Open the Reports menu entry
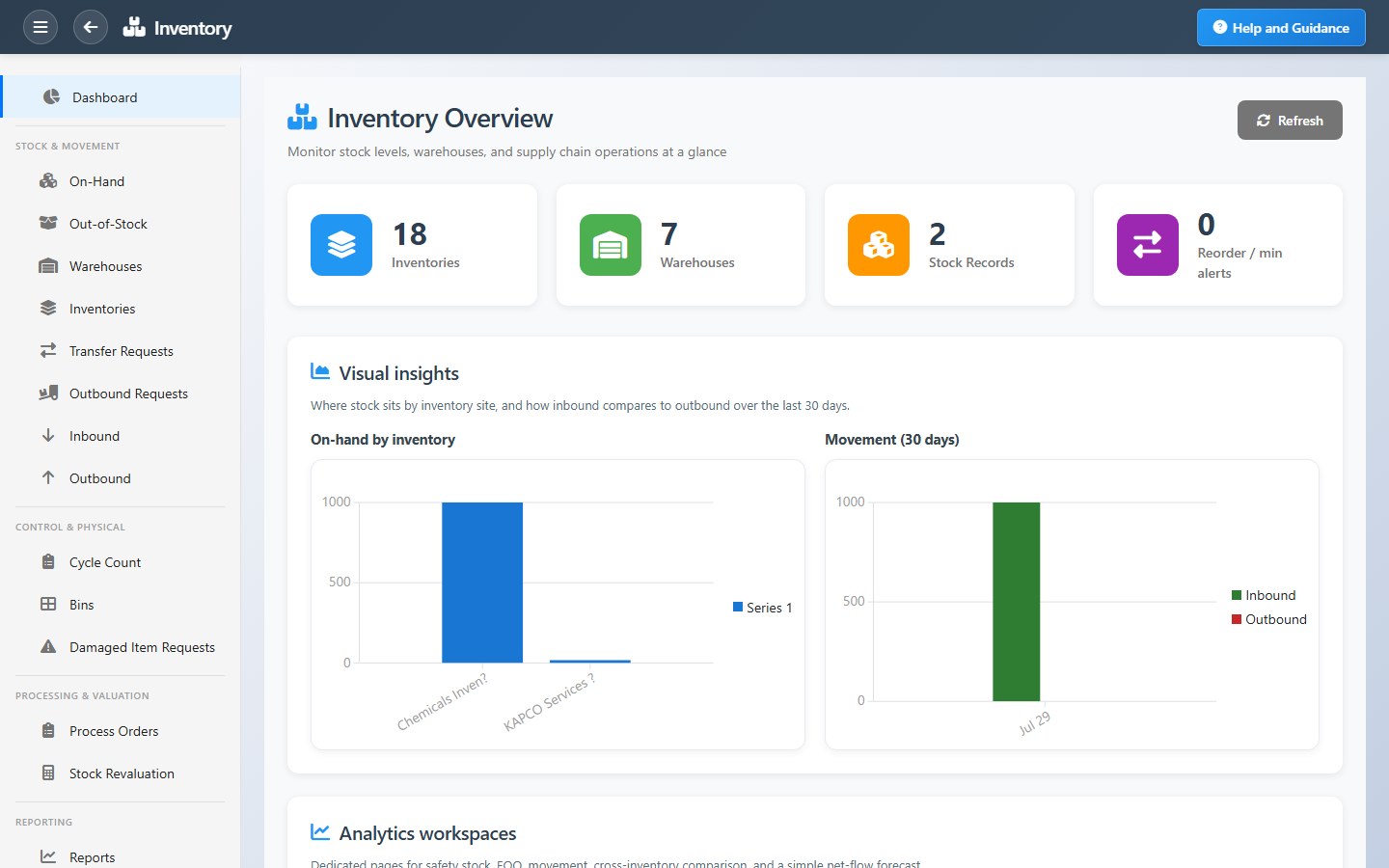This screenshot has width=1389, height=868. coord(121,857)
